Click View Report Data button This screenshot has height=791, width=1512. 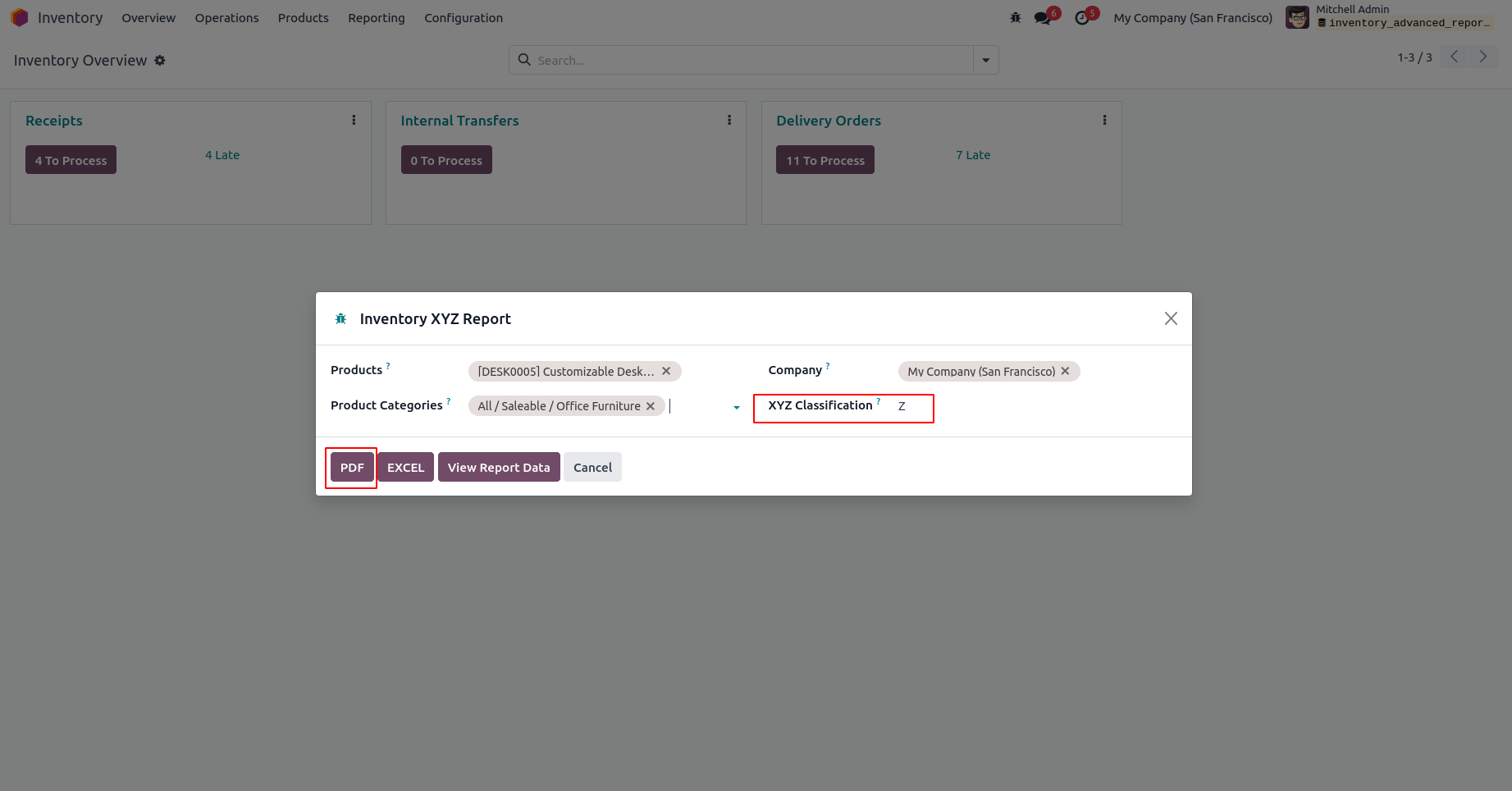click(x=499, y=468)
